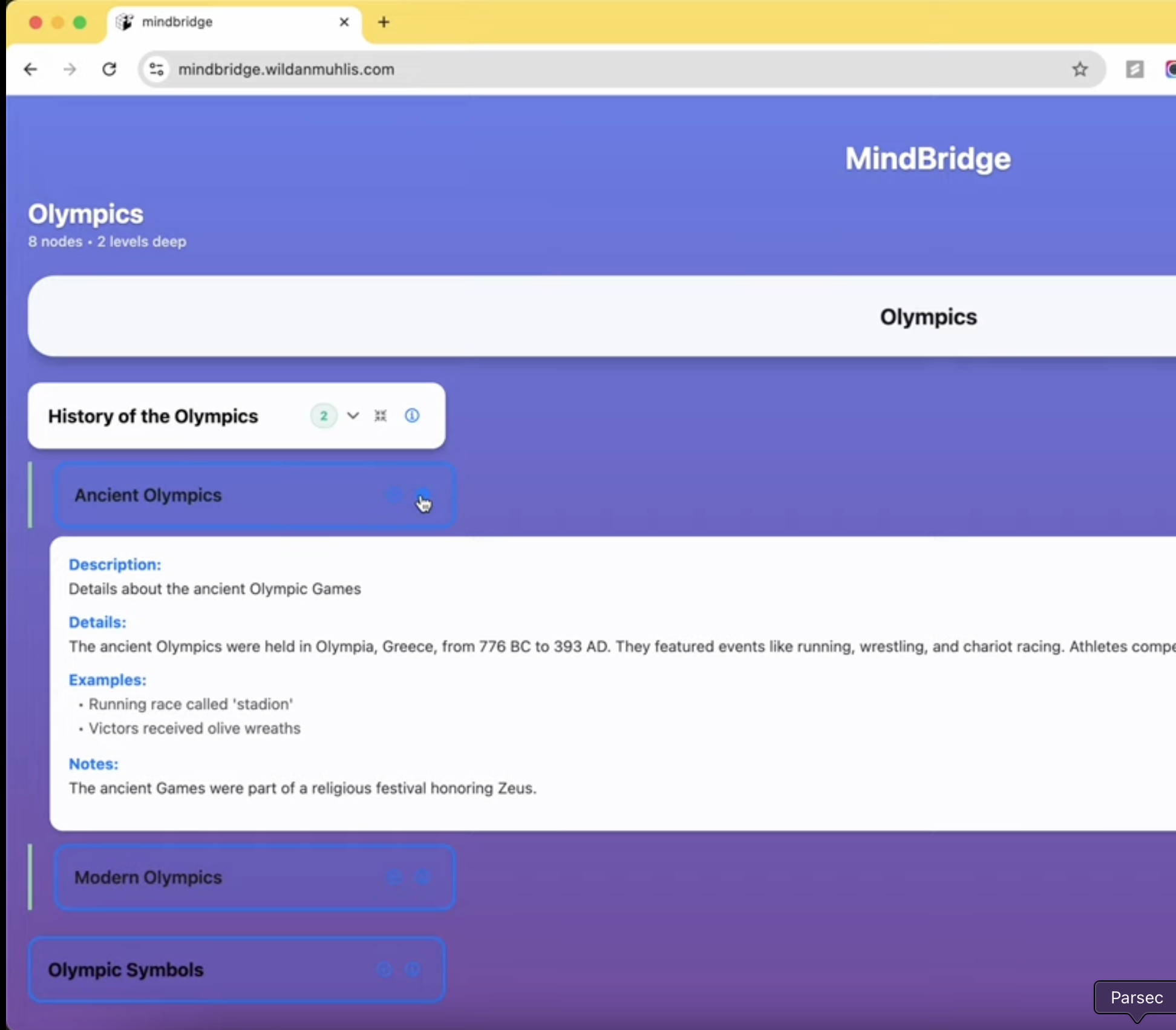1176x1030 pixels.
Task: Collapse History of the Olympics with the chevron
Action: point(353,416)
